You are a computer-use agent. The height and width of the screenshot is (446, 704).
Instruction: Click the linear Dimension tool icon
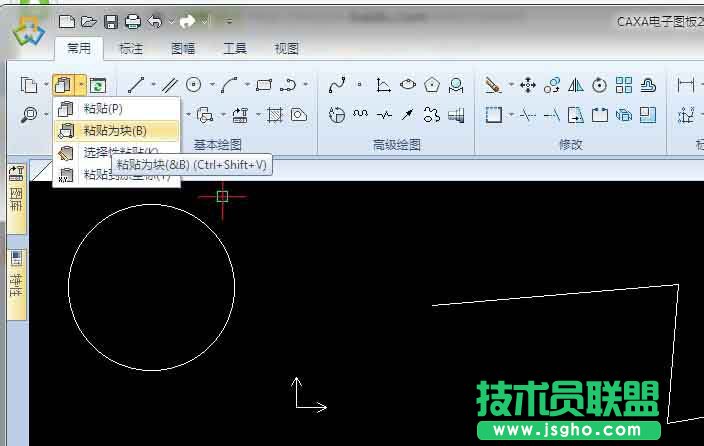tap(686, 84)
